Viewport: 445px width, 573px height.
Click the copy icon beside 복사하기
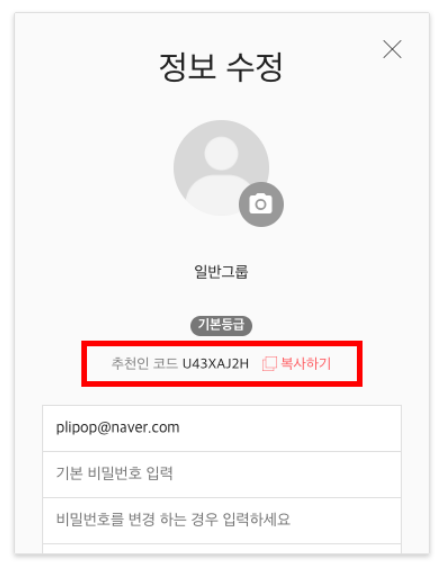[269, 364]
